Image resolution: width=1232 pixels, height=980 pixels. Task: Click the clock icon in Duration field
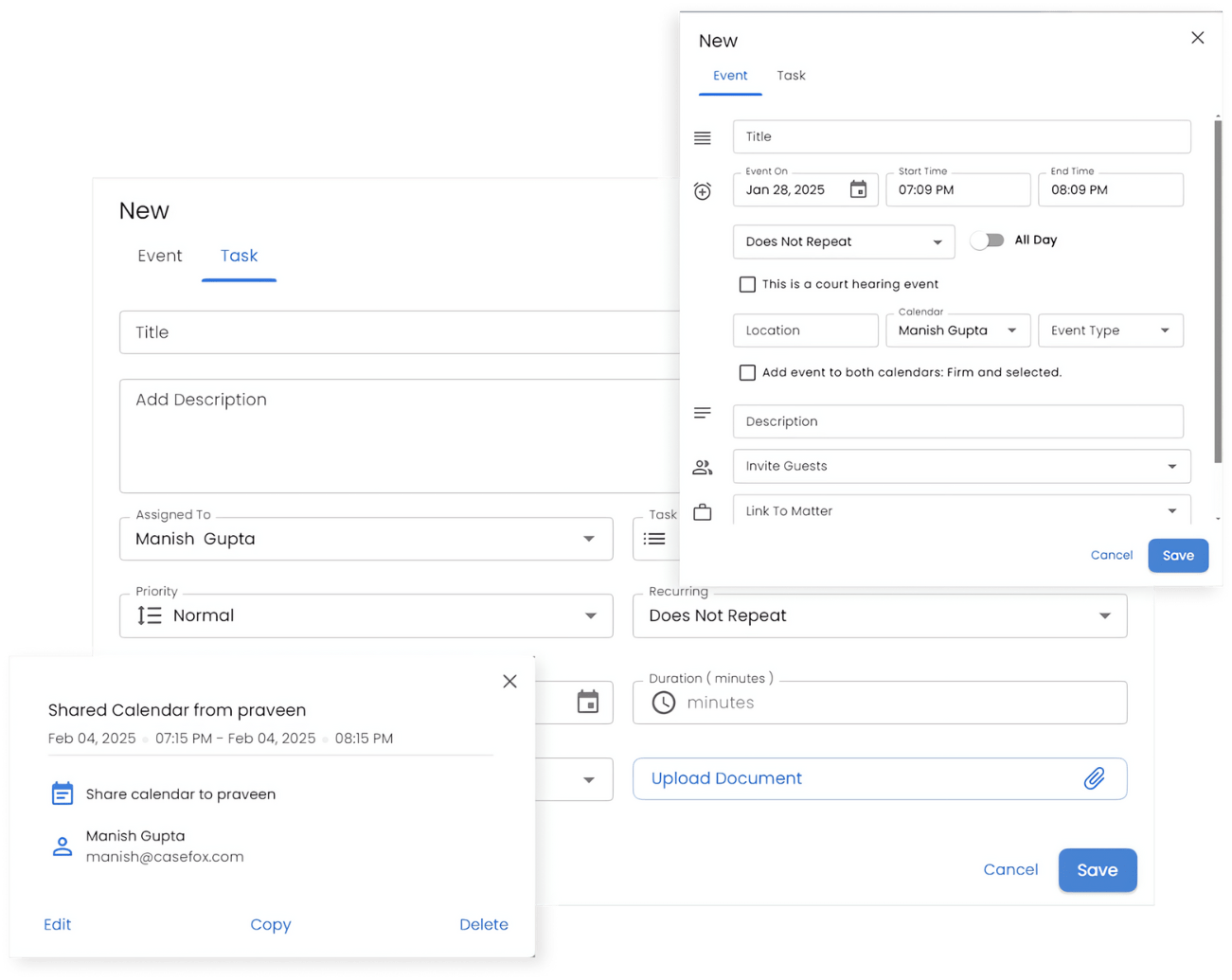pyautogui.click(x=663, y=702)
